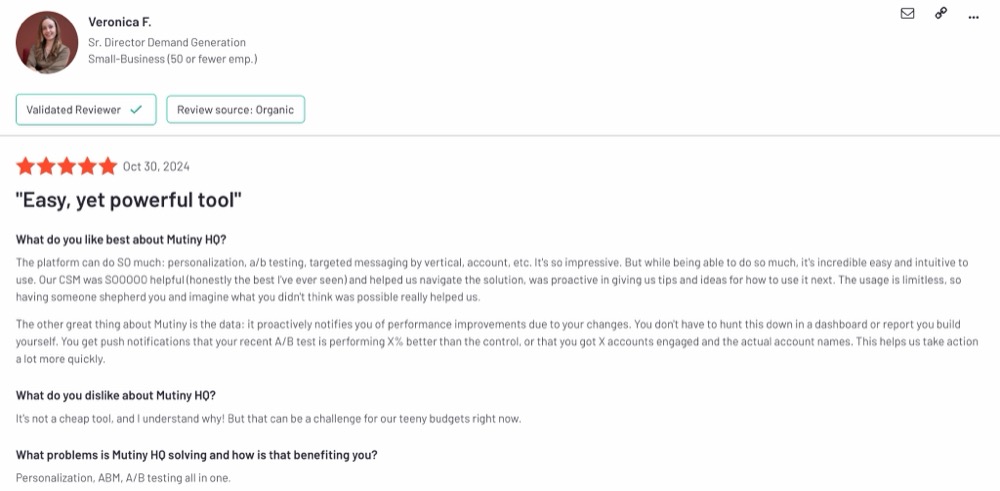Click the Validated Reviewer checkmark icon

(x=136, y=110)
